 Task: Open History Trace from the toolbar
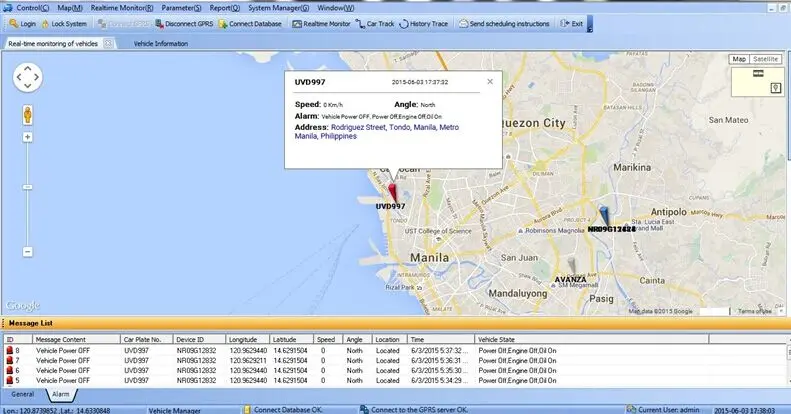click(428, 23)
